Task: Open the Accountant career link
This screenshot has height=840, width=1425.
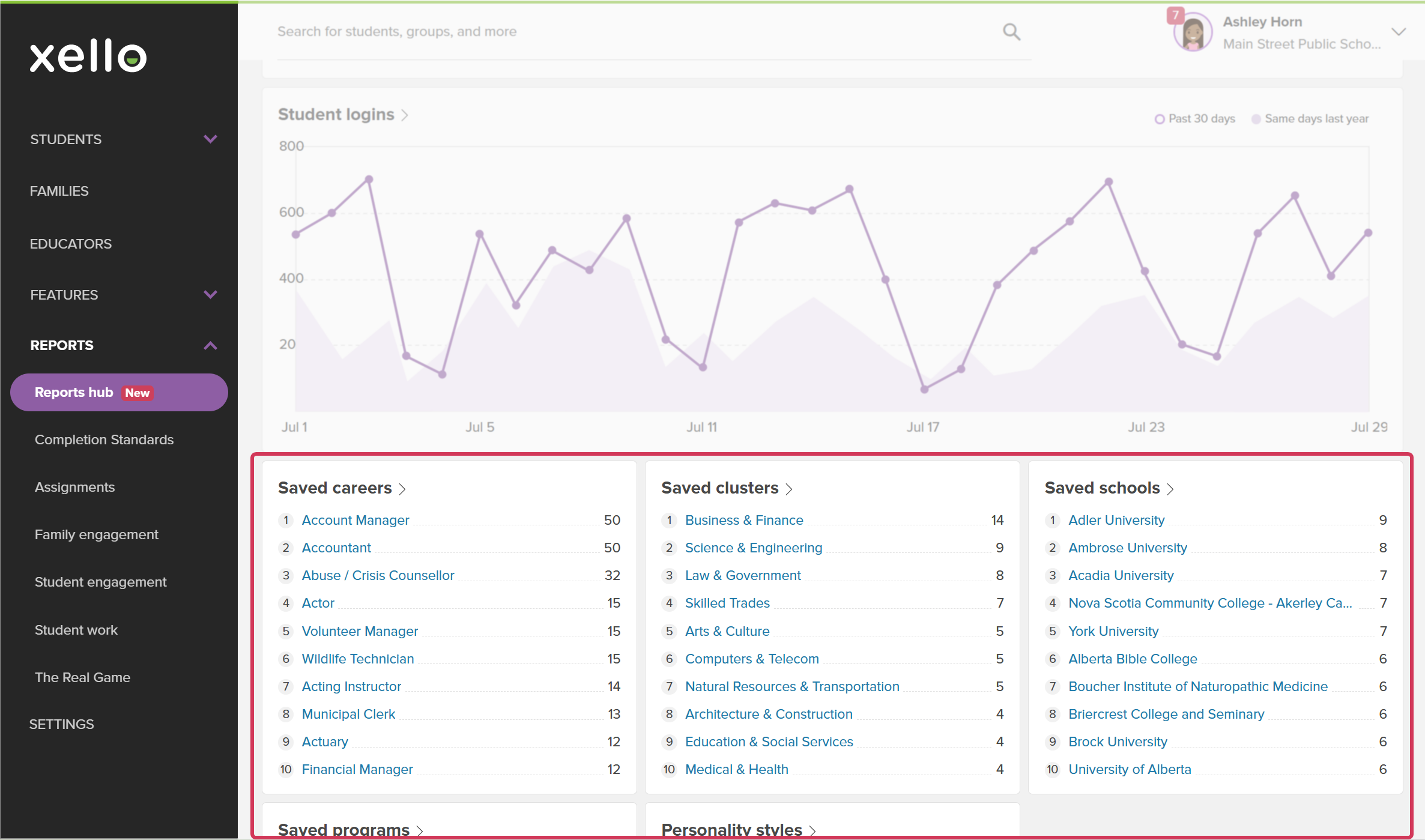Action: tap(336, 548)
